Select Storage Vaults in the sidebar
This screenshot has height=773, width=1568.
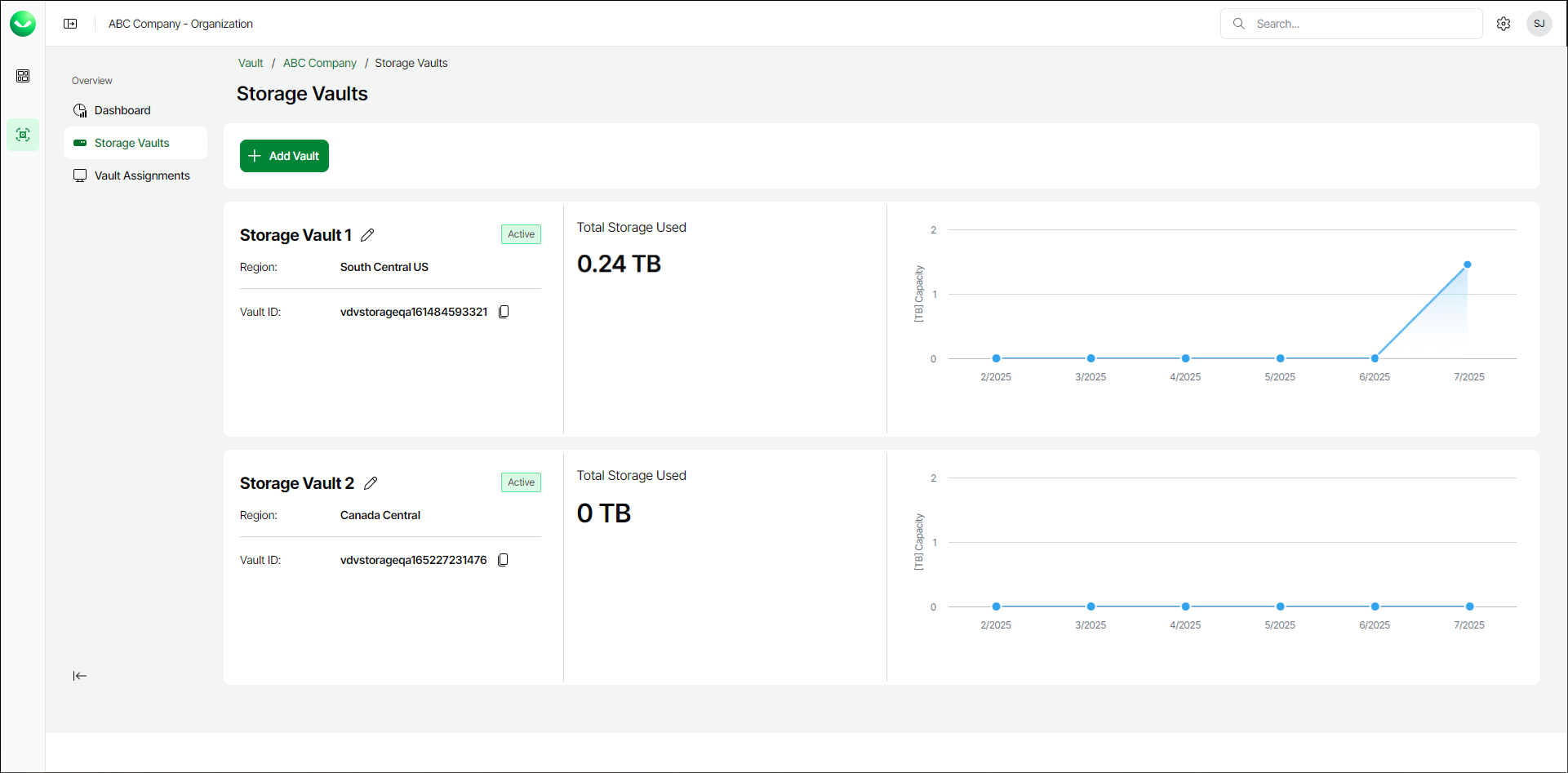tap(131, 143)
